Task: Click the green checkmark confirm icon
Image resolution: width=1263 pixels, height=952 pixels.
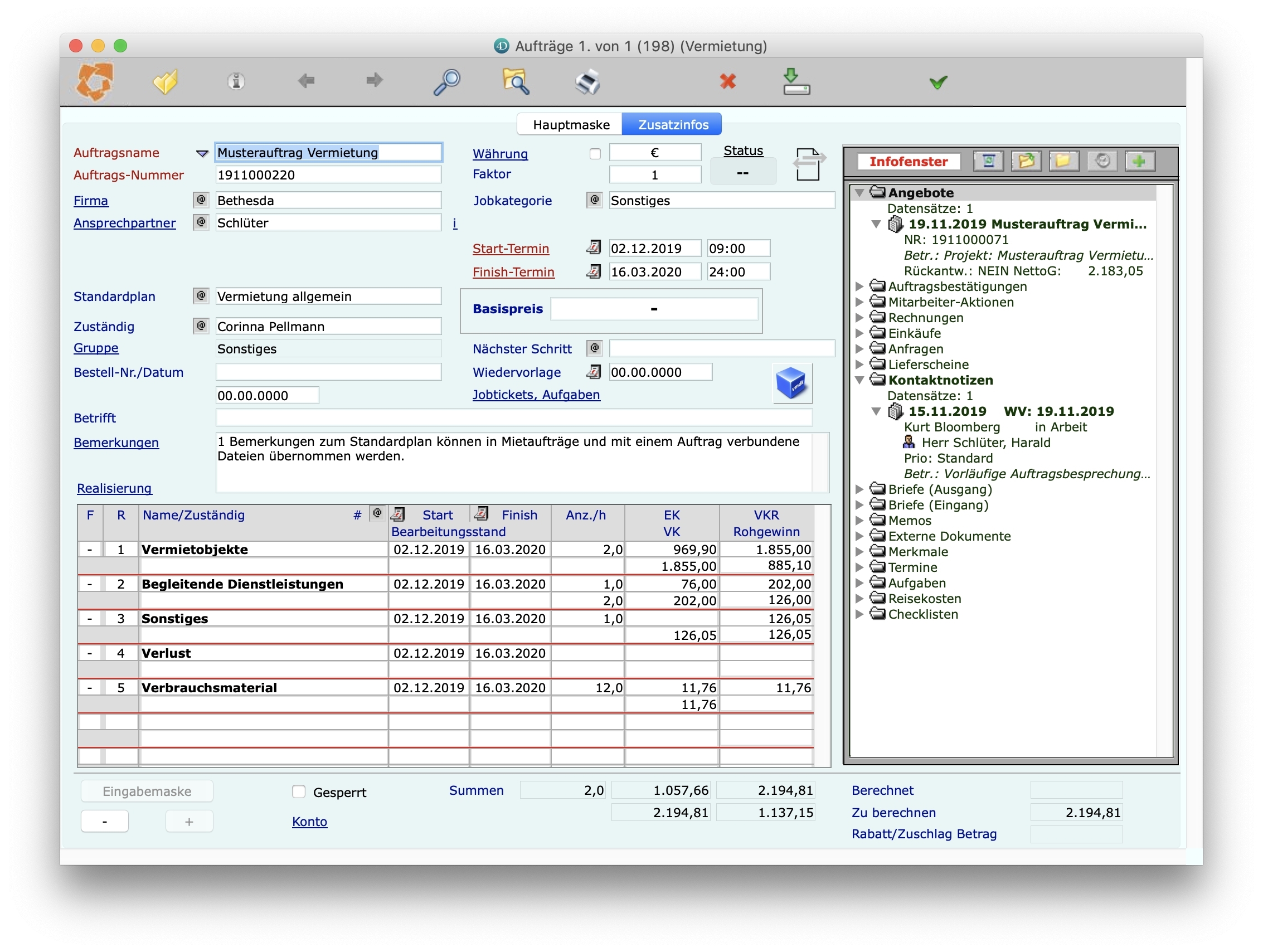Action: [937, 83]
